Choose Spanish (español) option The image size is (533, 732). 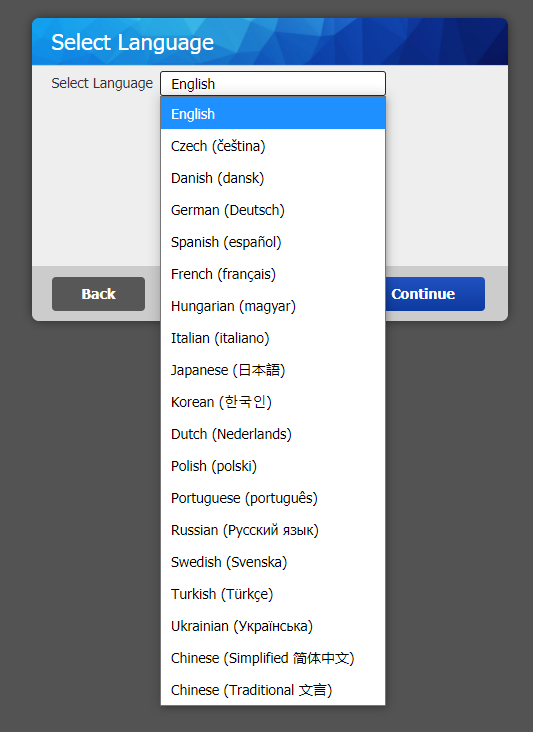(x=273, y=242)
